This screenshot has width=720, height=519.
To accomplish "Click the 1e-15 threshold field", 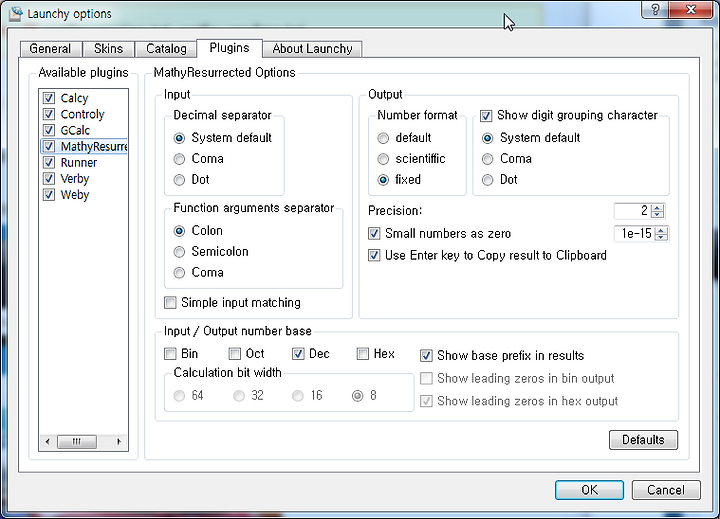I will coord(635,234).
